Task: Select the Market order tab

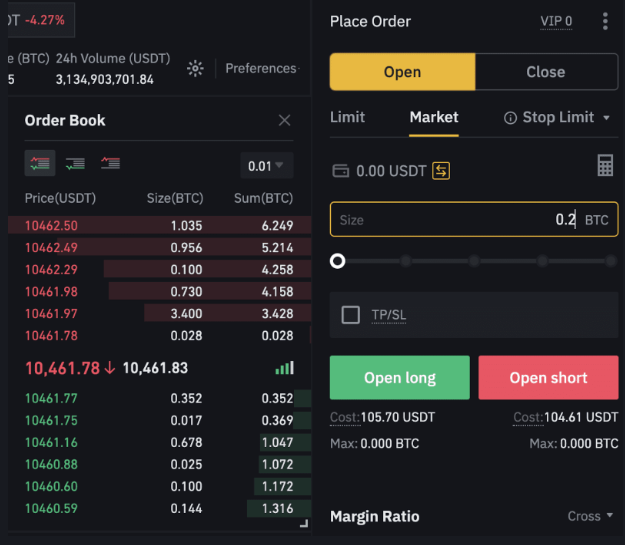Action: [434, 117]
